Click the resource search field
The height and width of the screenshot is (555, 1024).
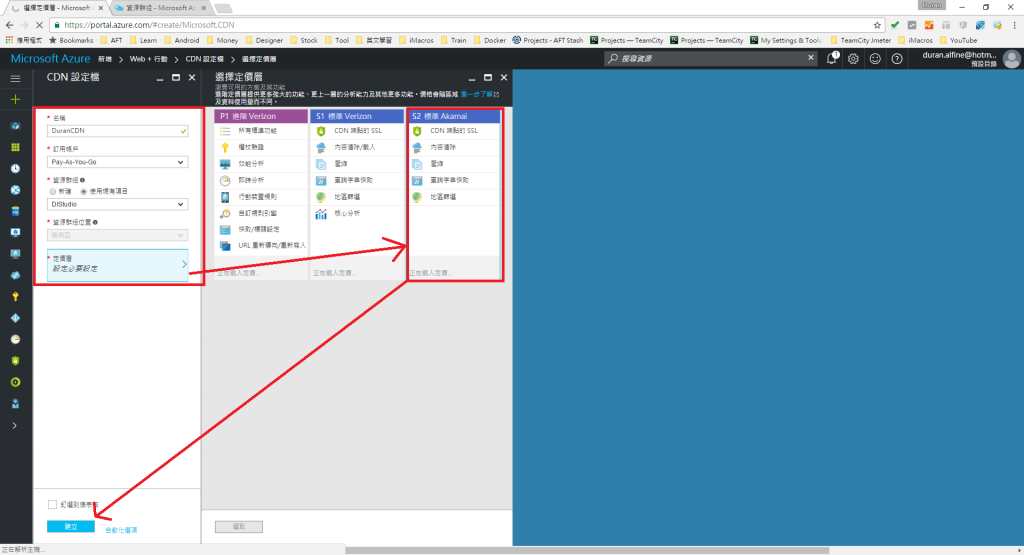(x=709, y=59)
